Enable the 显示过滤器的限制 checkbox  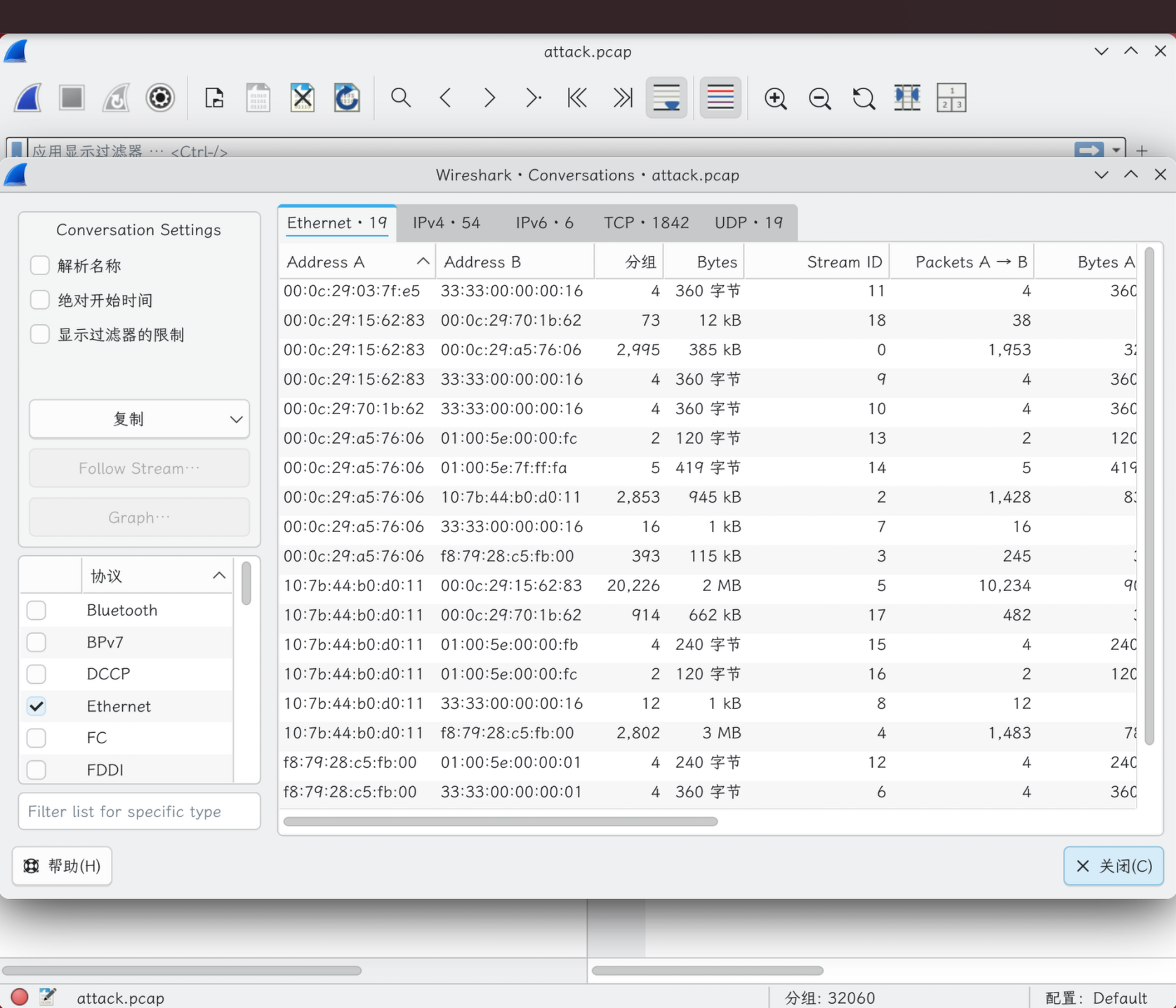(40, 334)
